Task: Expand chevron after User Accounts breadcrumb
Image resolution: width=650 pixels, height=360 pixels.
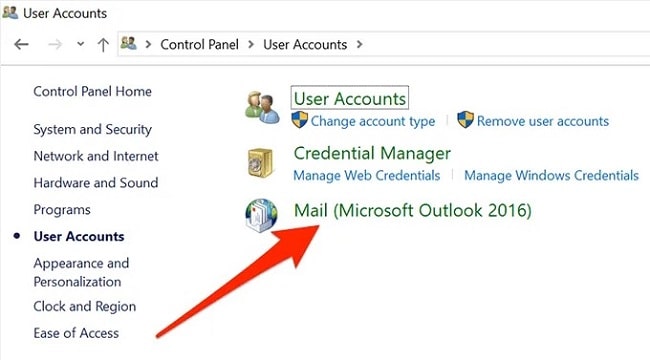Action: click(x=359, y=44)
